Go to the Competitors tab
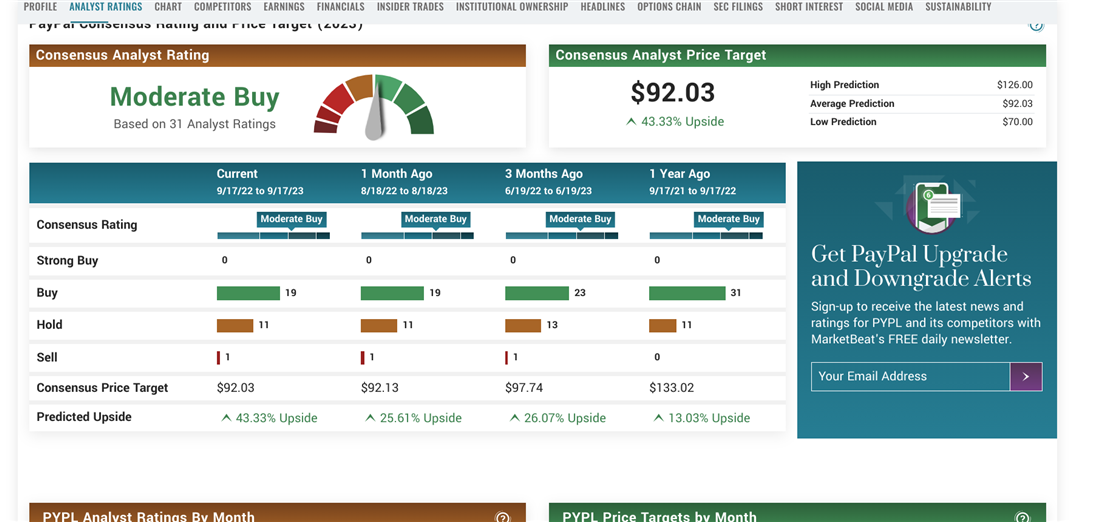 pos(222,7)
